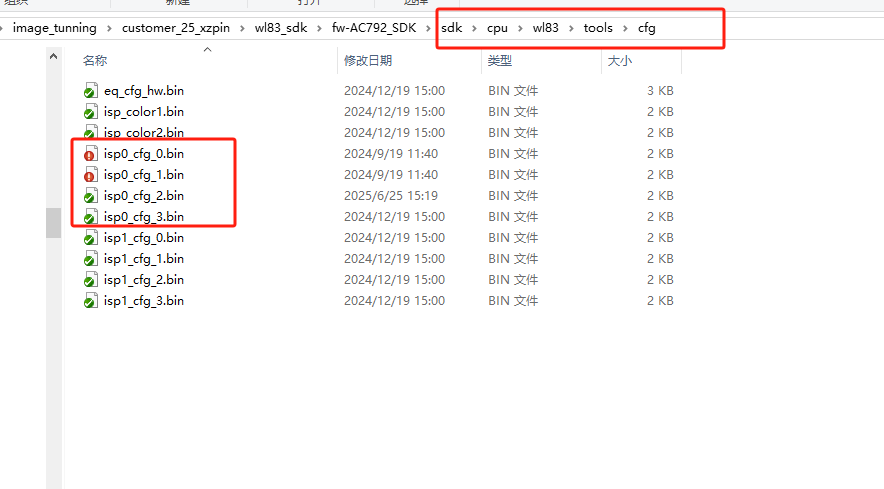Select file icon of isp0_cfg_2.bin
This screenshot has width=884, height=489.
[x=90, y=196]
